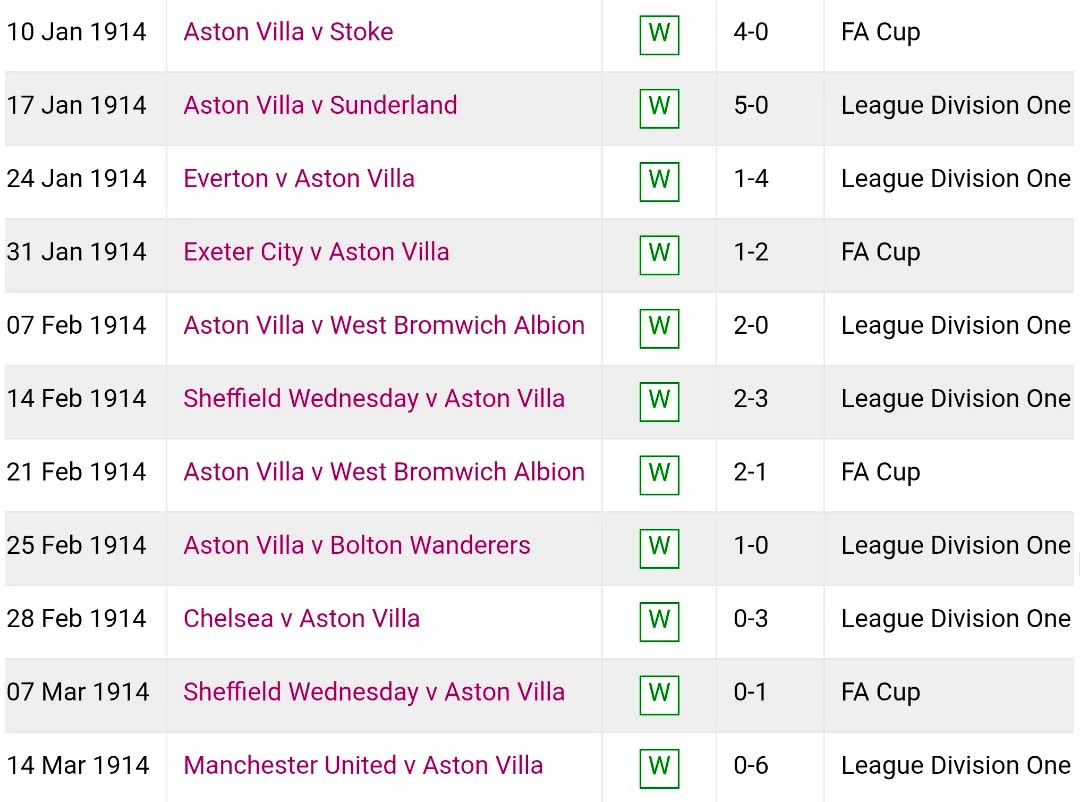Open Aston Villa v Bolton Wanderers match
Viewport: 1080px width, 802px height.
coord(357,546)
